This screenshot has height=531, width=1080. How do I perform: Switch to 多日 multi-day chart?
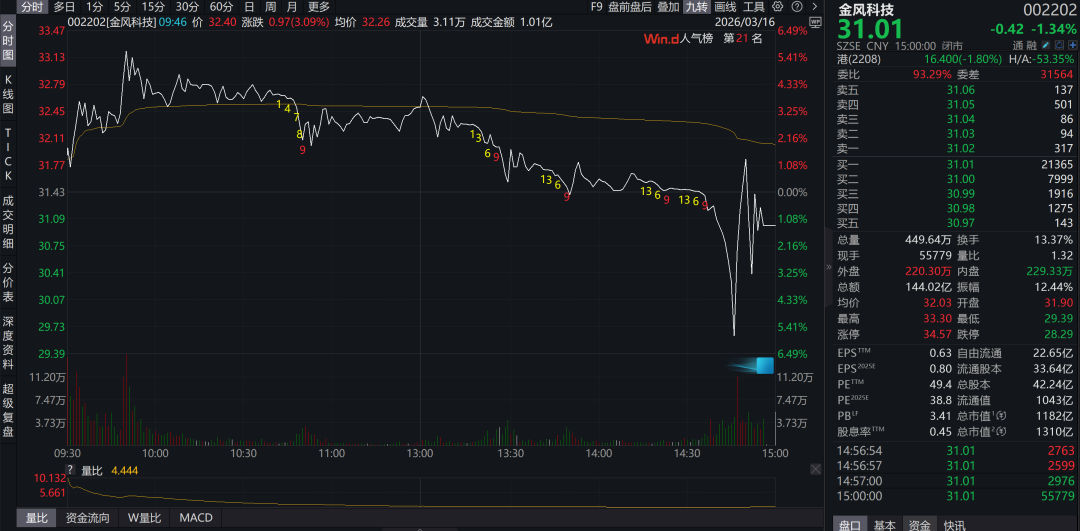[64, 7]
